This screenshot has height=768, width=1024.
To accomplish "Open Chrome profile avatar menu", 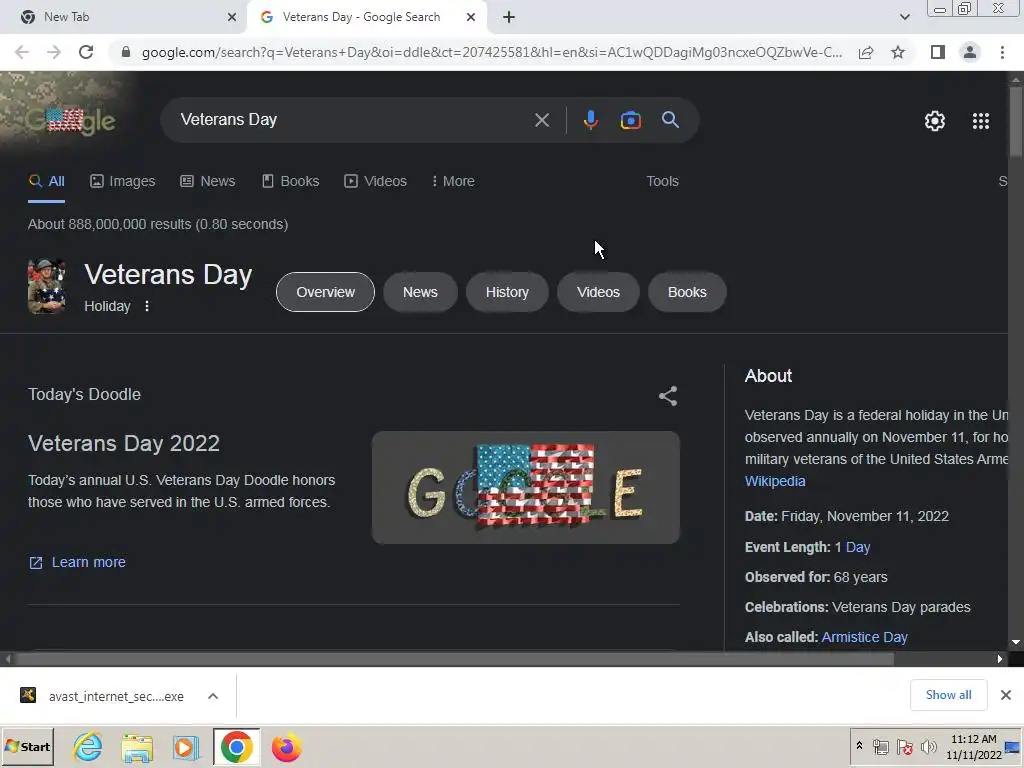I will point(970,52).
